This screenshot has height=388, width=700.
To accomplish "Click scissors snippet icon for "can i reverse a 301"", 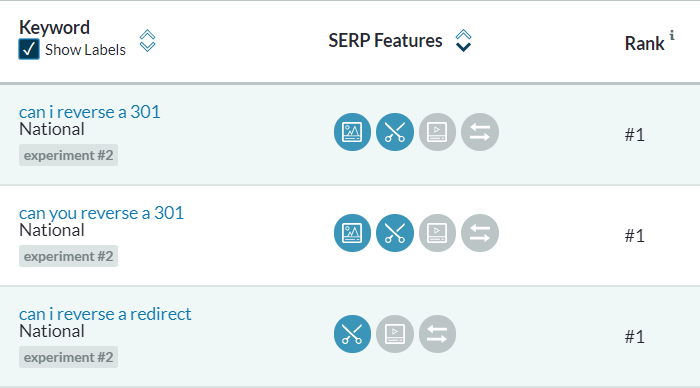I will pos(395,132).
